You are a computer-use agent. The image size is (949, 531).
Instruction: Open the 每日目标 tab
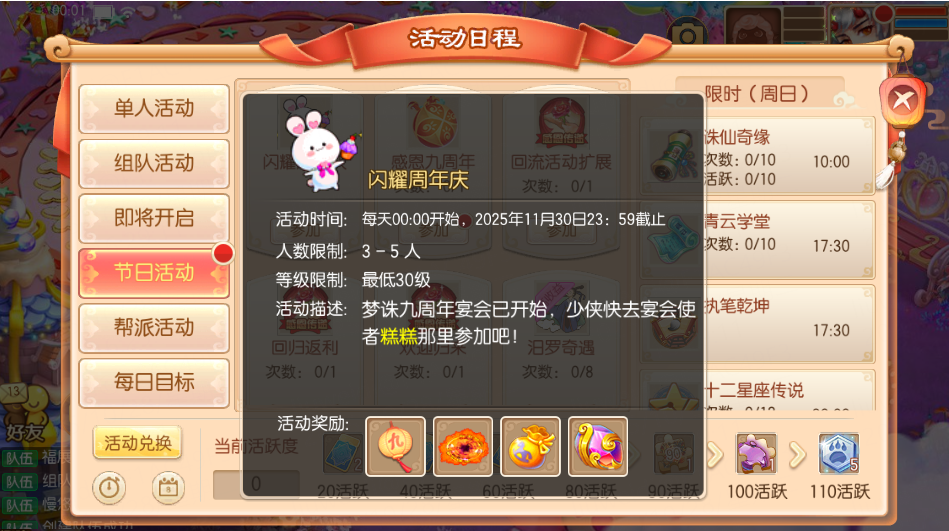[154, 382]
